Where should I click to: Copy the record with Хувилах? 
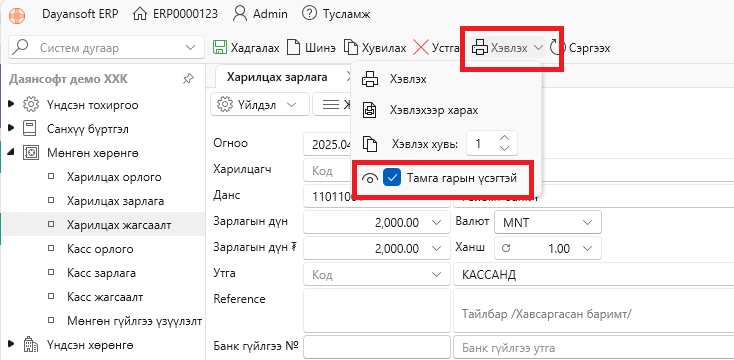[375, 48]
